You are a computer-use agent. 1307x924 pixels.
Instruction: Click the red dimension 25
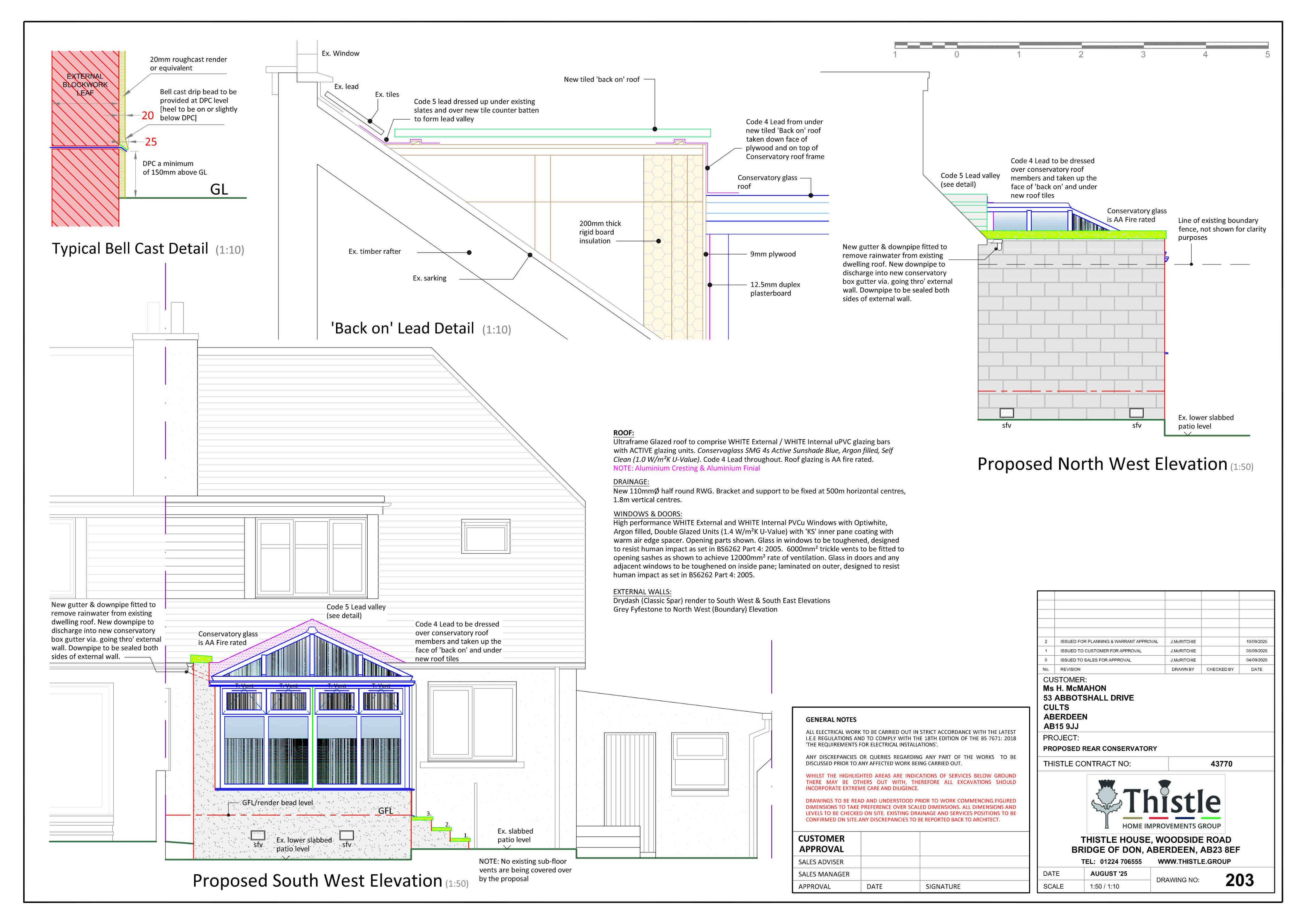coord(151,142)
